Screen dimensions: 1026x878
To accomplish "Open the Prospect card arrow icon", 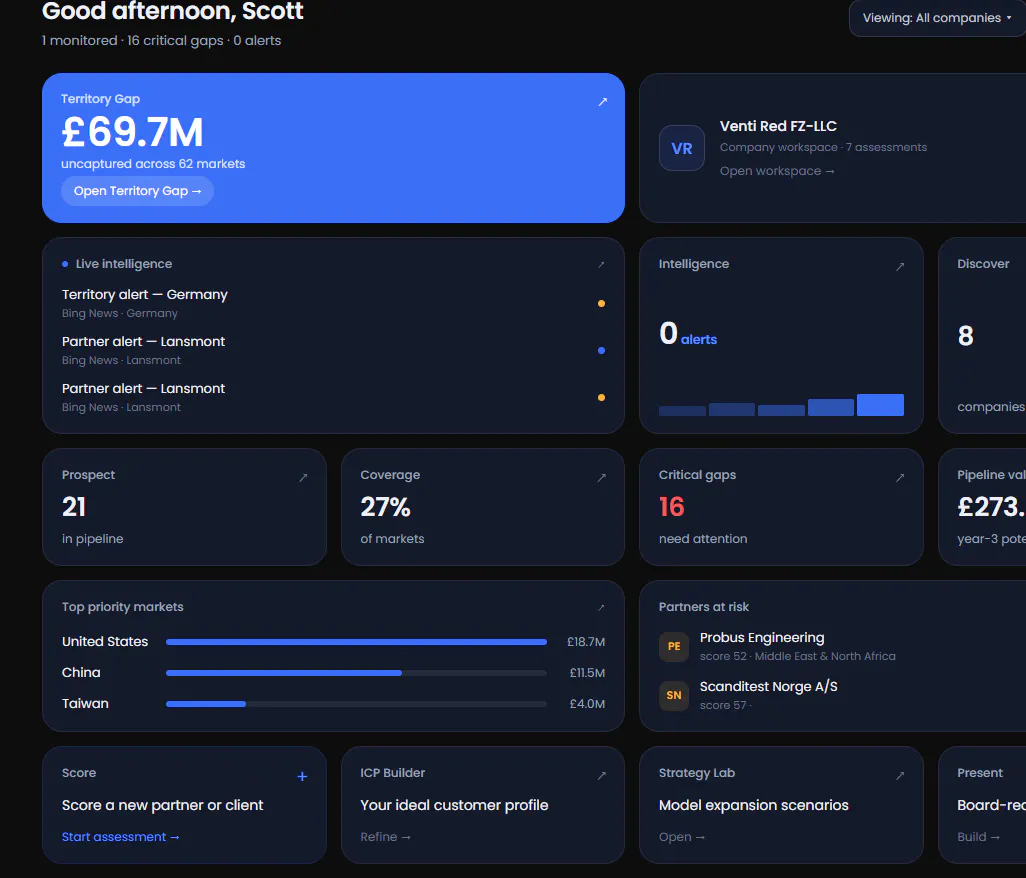I will point(303,478).
